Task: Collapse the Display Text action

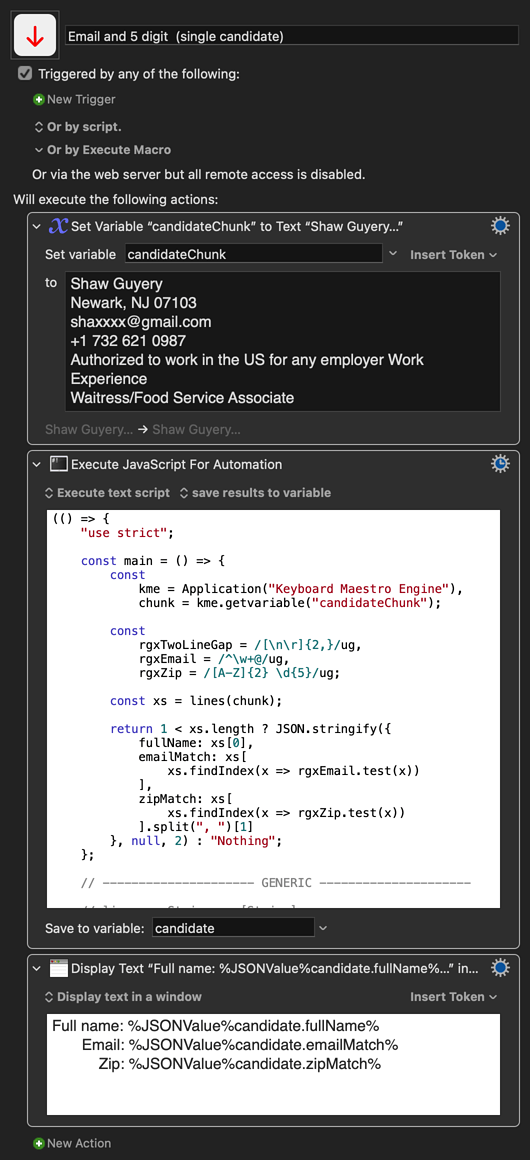Action: 38,968
